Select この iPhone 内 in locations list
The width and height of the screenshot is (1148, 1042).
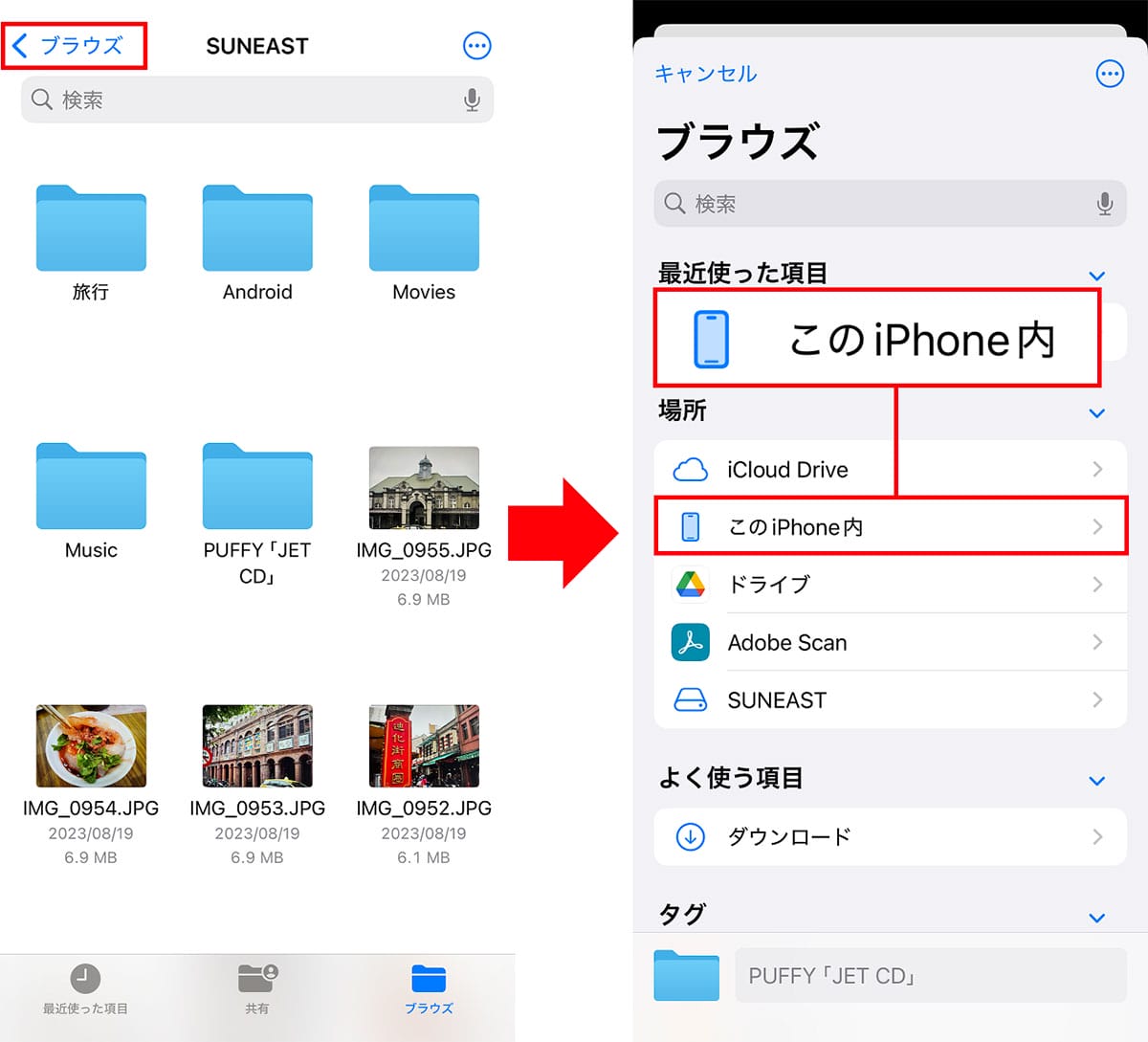point(890,526)
